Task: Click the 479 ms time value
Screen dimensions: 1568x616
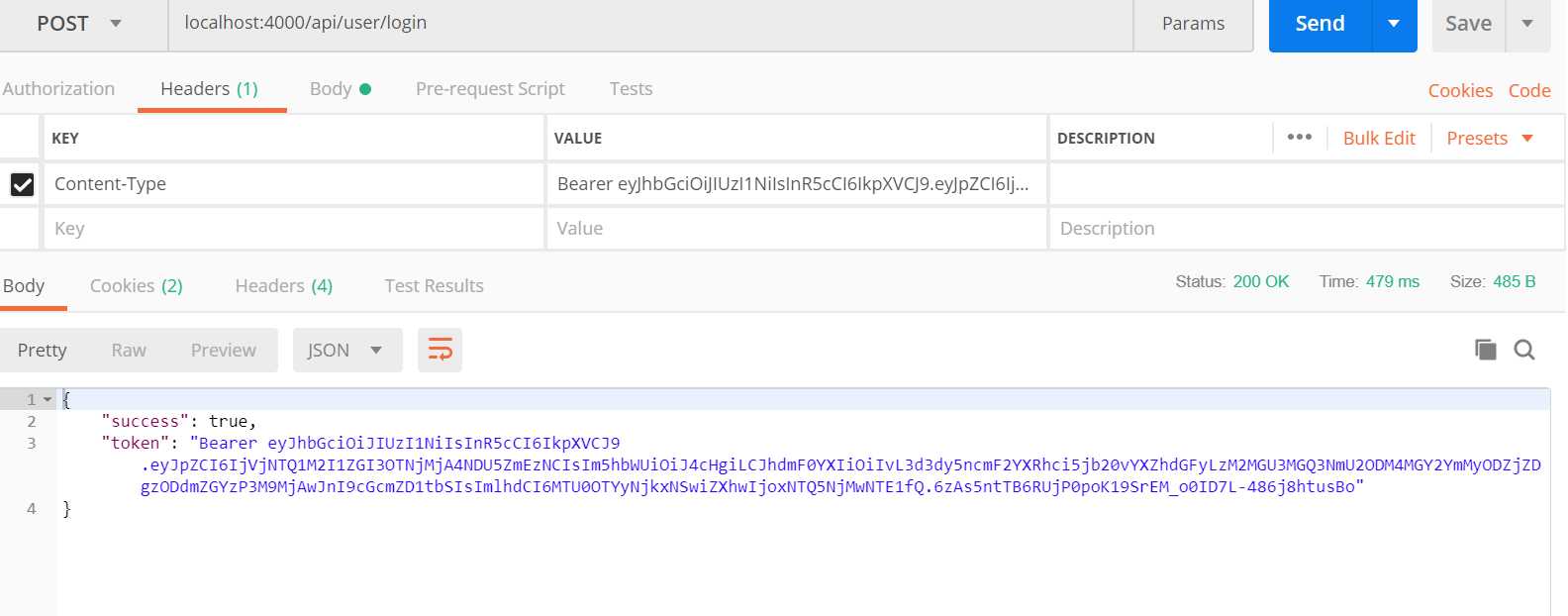Action: [1393, 282]
